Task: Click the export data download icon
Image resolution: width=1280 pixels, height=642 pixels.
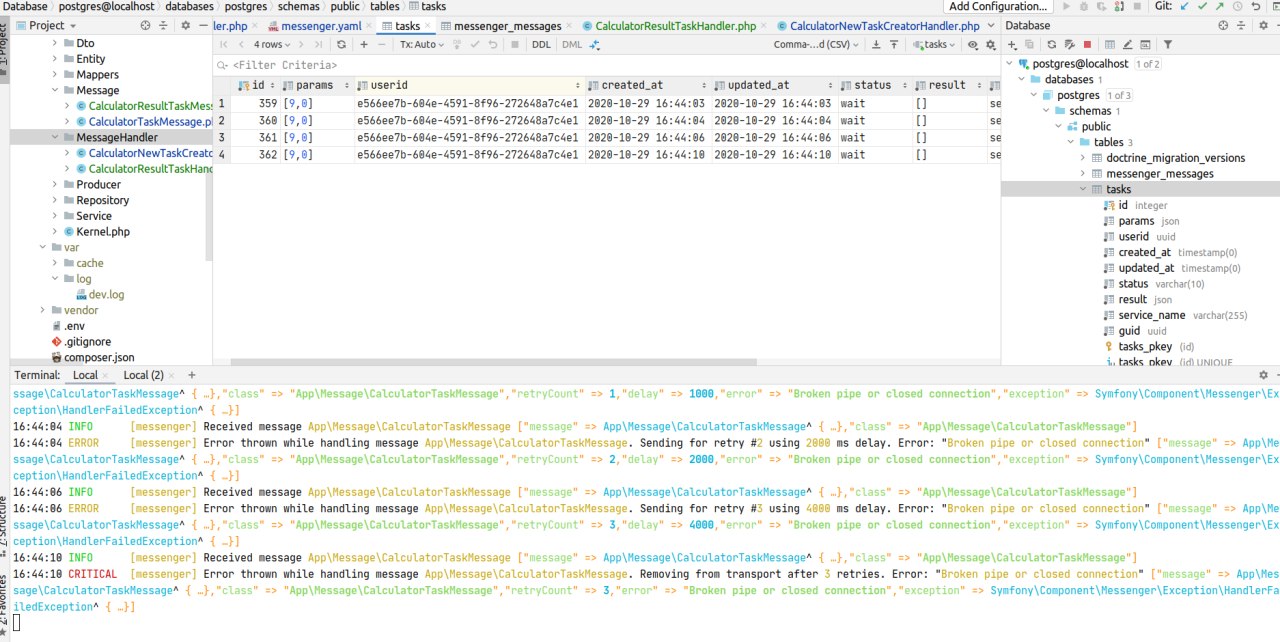Action: point(876,45)
